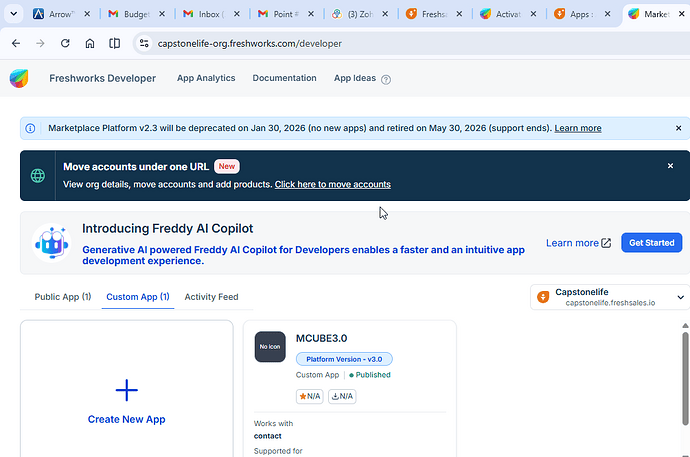Viewport: 690px width, 457px height.
Task: Dismiss the Marketplace Platform deprecation banner
Action: [679, 128]
